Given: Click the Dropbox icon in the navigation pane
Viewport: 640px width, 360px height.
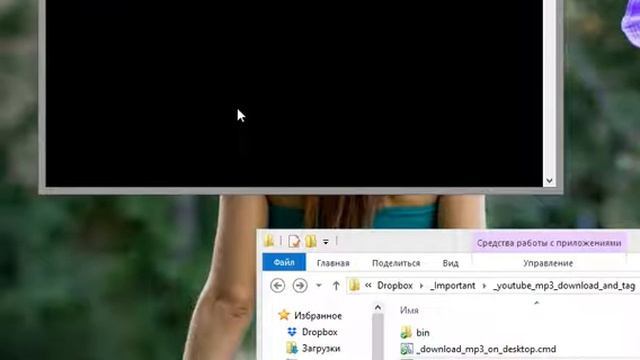Looking at the screenshot, I should click(292, 332).
